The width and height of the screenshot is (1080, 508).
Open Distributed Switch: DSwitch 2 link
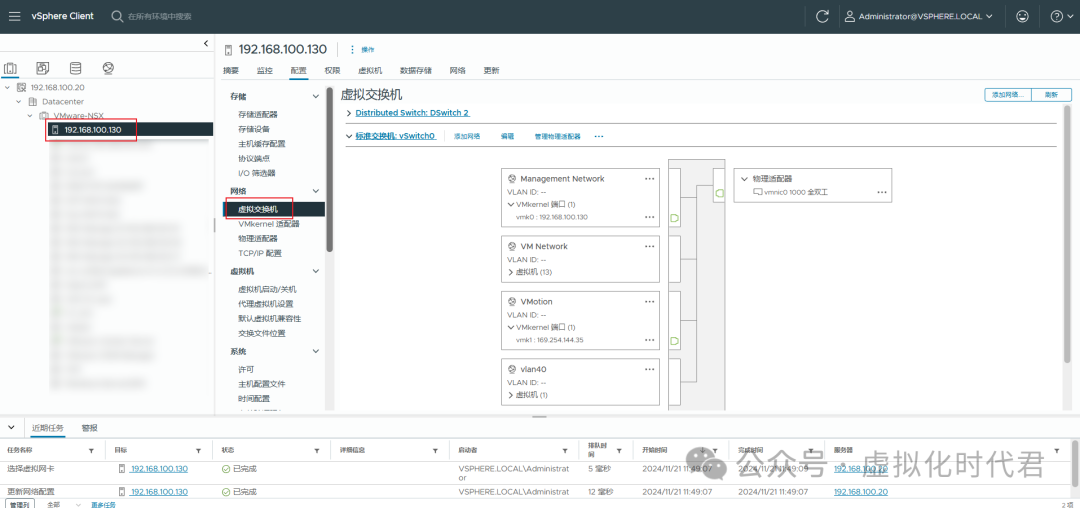click(412, 112)
